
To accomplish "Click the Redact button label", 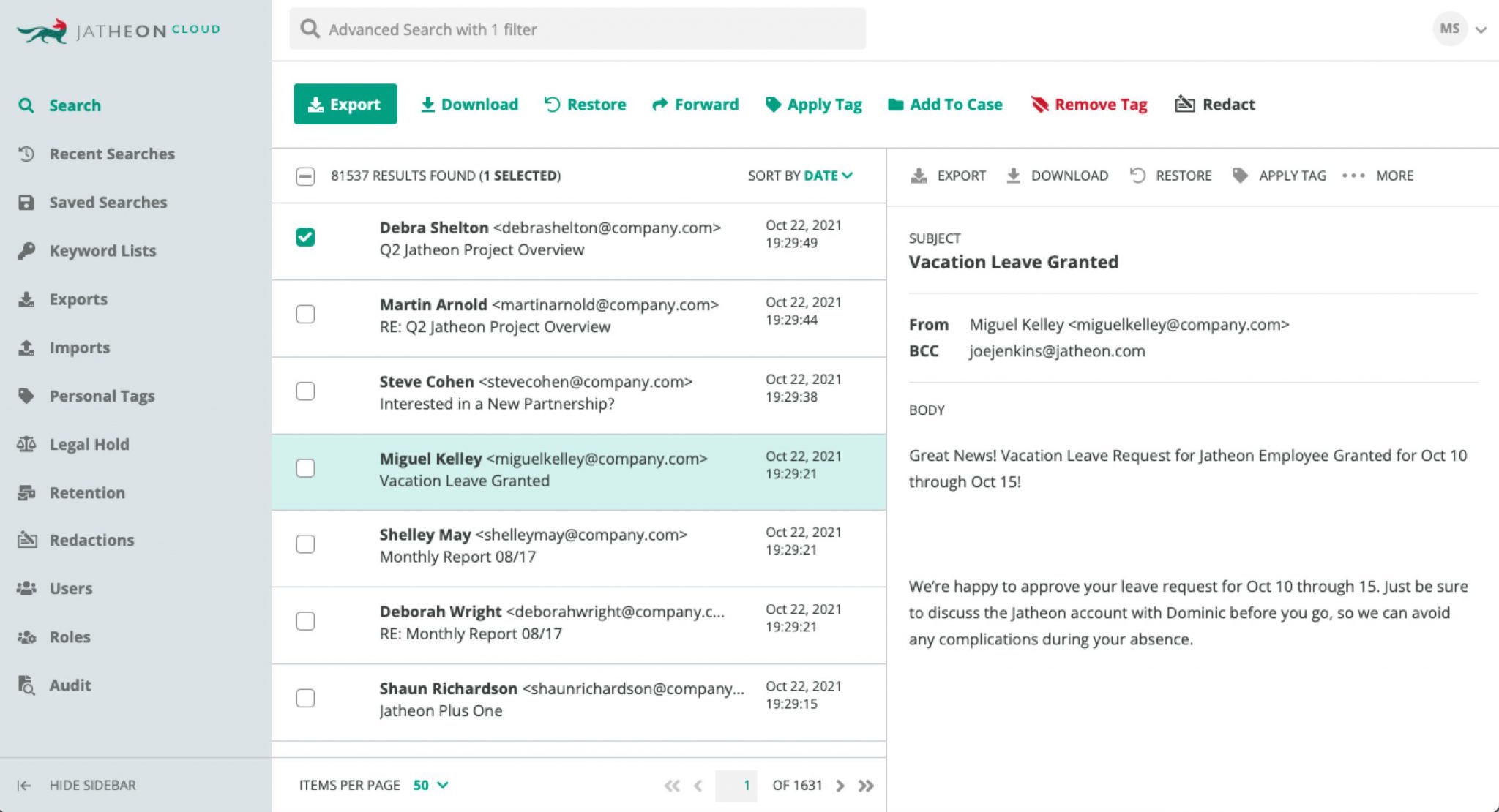I will (x=1229, y=105).
